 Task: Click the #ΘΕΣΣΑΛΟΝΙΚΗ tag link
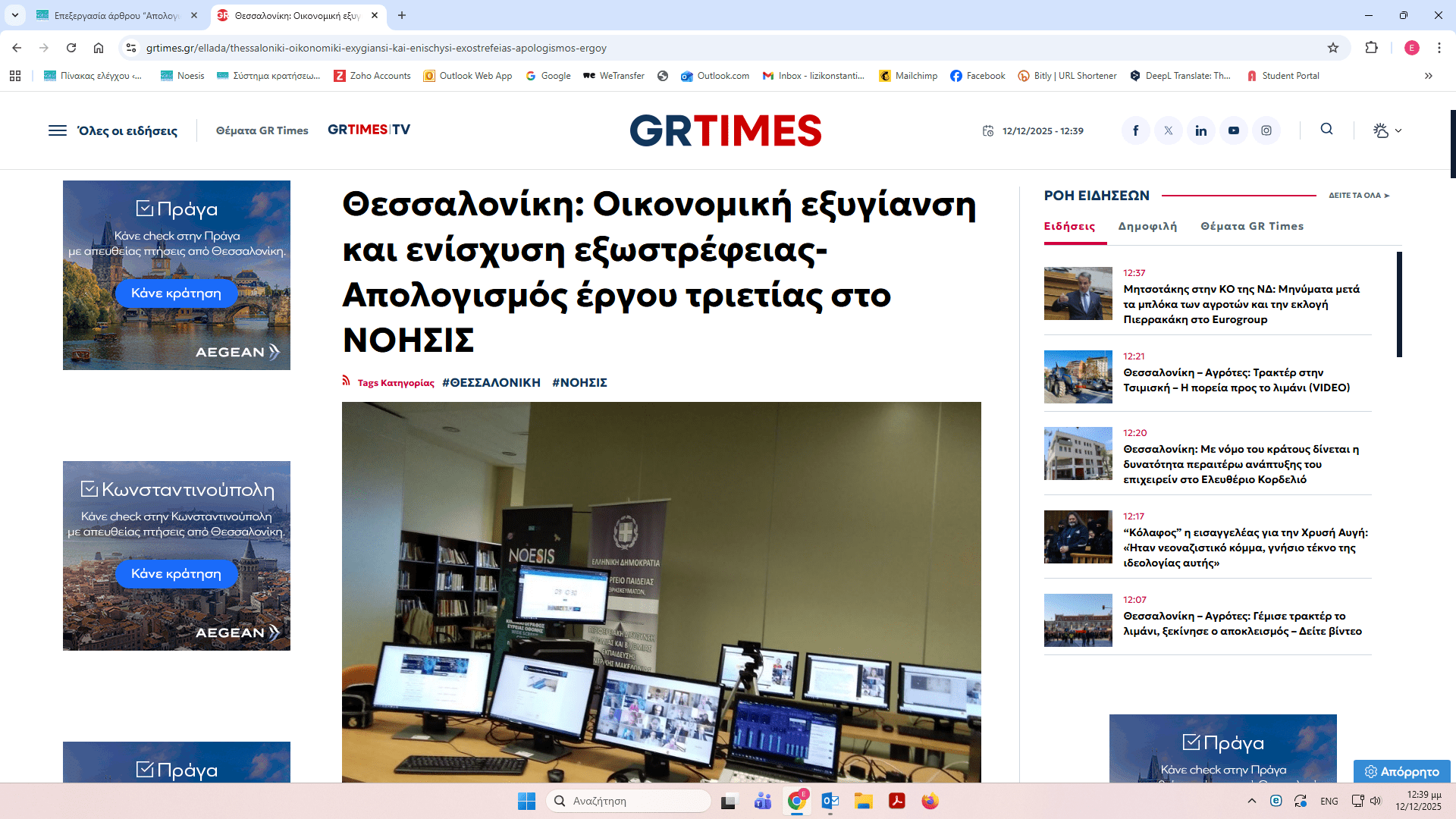click(491, 383)
